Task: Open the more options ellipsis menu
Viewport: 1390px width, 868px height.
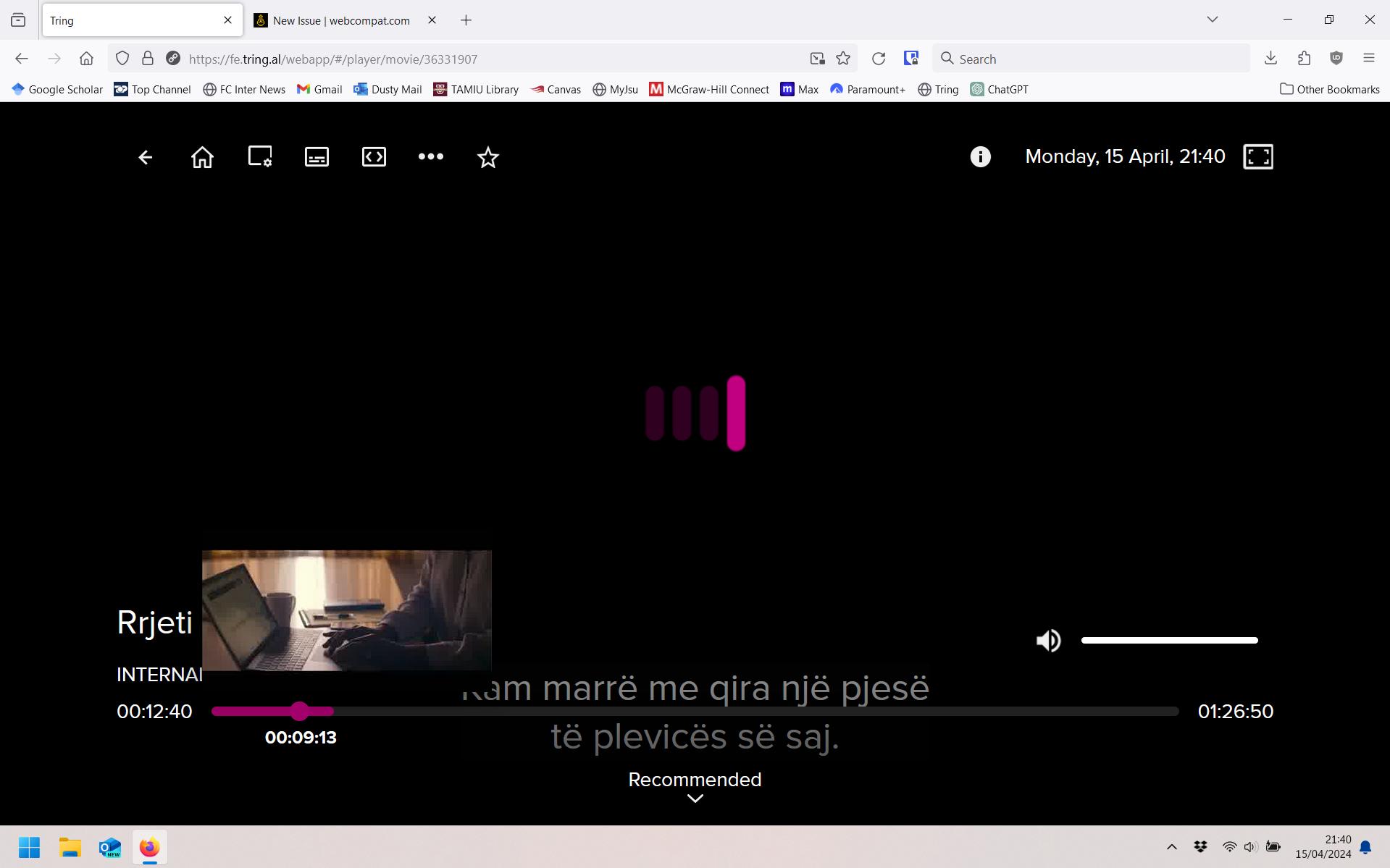Action: (430, 156)
